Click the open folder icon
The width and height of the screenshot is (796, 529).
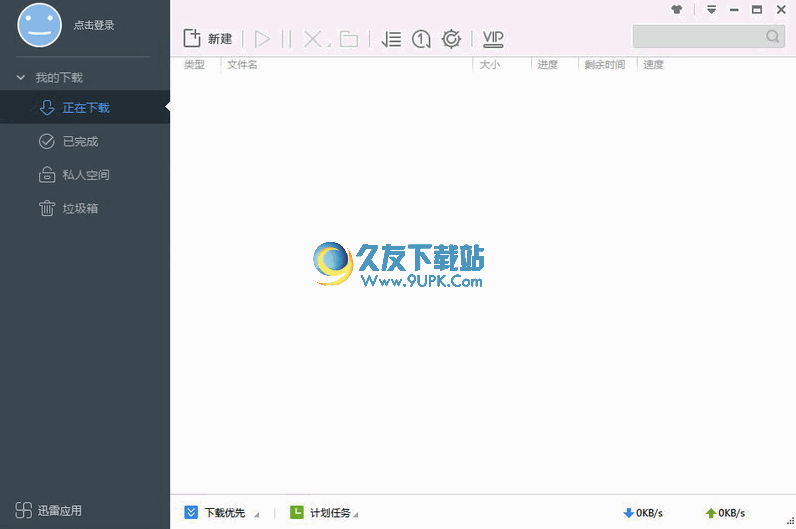pos(349,39)
